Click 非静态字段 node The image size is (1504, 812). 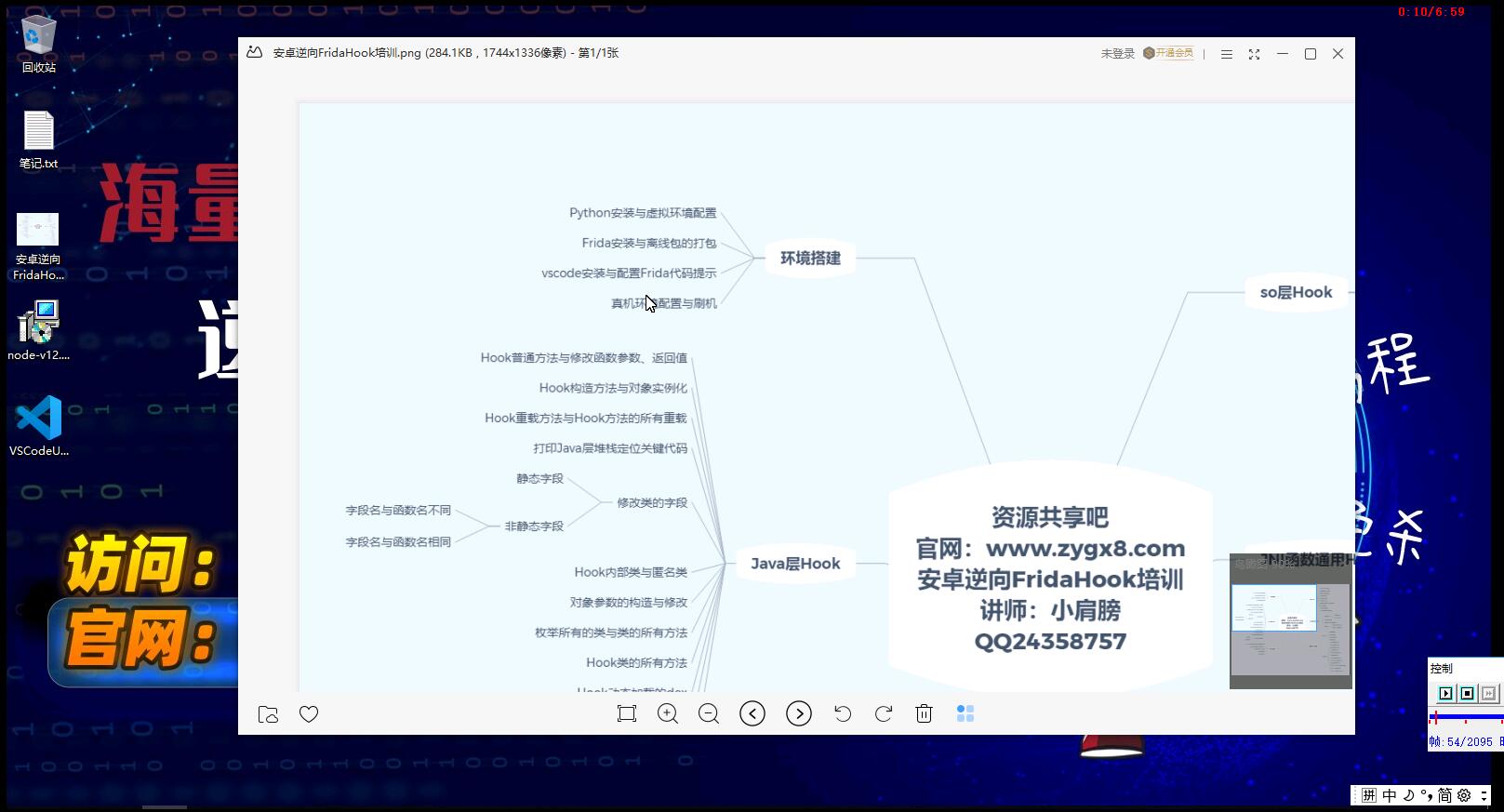coord(534,526)
